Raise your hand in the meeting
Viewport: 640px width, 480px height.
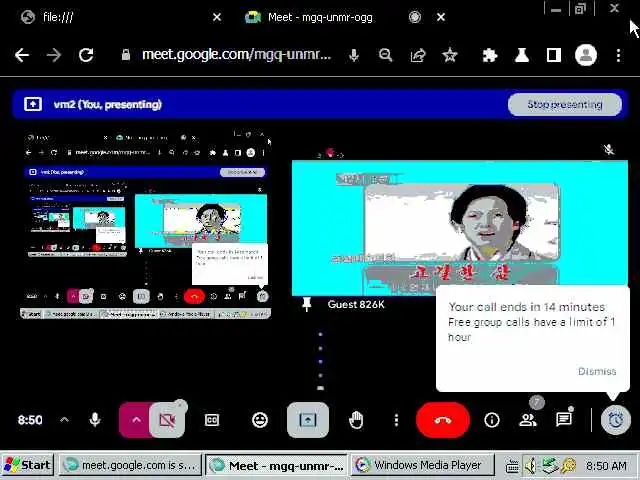click(x=356, y=420)
